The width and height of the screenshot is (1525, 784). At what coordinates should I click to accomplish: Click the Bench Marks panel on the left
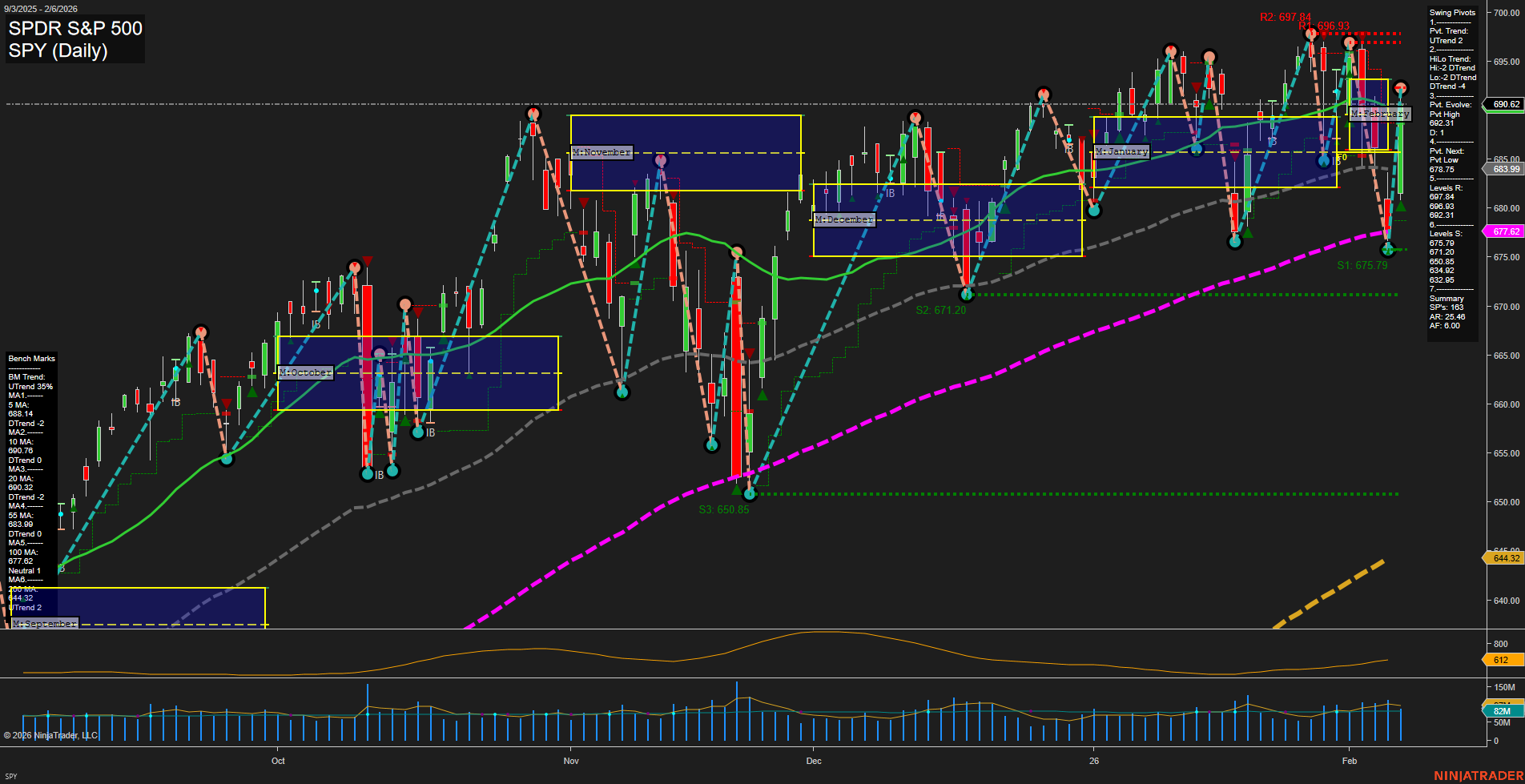point(30,358)
